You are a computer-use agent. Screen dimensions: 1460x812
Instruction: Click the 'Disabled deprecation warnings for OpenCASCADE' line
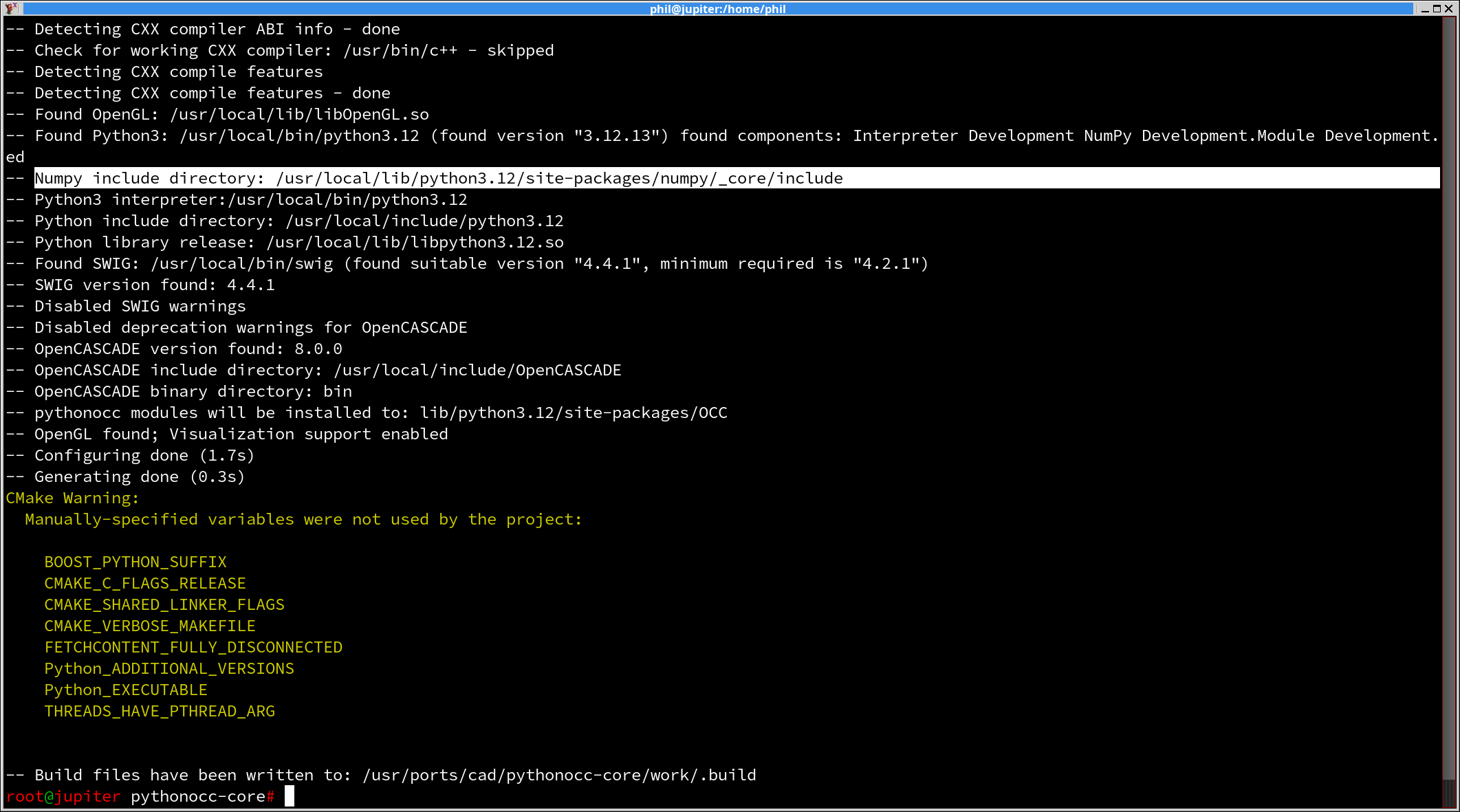pos(237,327)
